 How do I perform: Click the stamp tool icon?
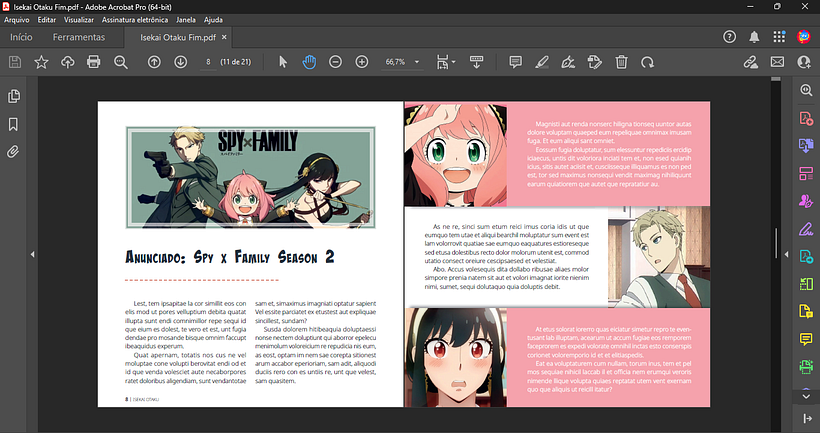595,62
